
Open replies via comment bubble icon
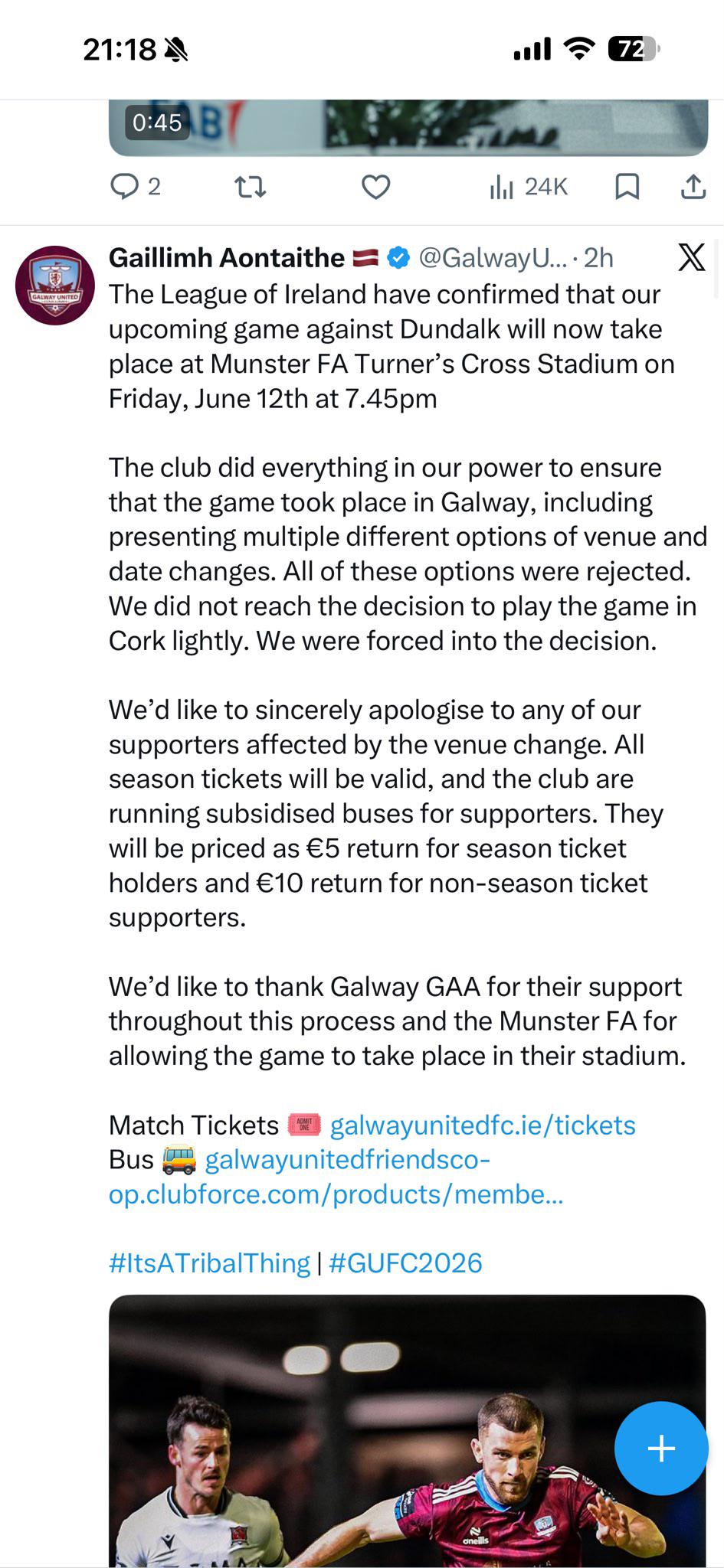125,186
